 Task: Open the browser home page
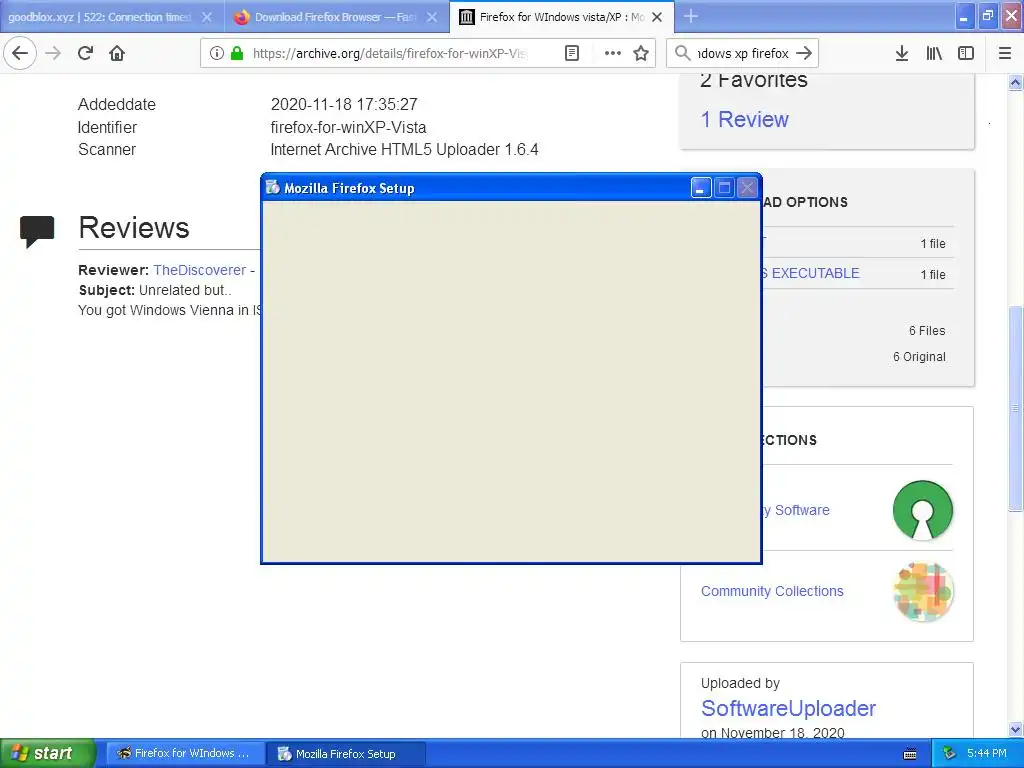pos(117,53)
